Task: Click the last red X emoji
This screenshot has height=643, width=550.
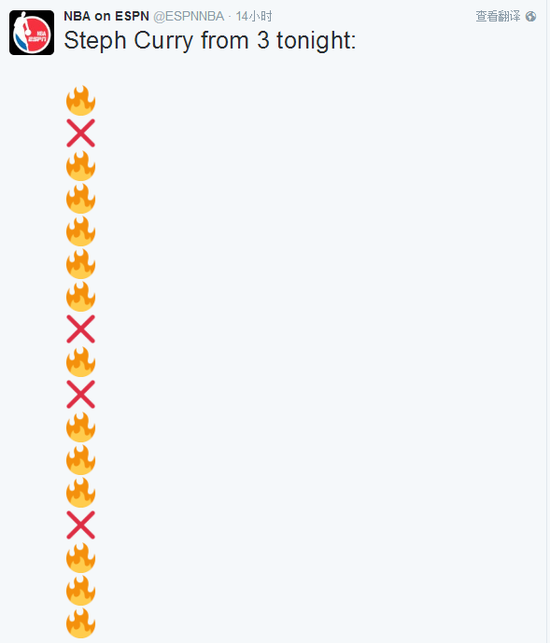Action: coord(81,525)
